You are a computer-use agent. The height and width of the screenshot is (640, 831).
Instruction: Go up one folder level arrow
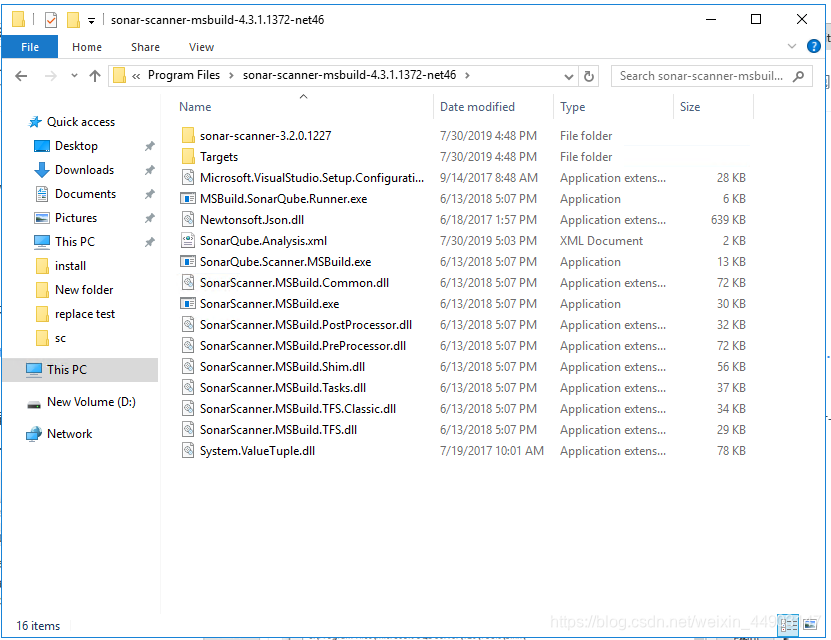[95, 76]
